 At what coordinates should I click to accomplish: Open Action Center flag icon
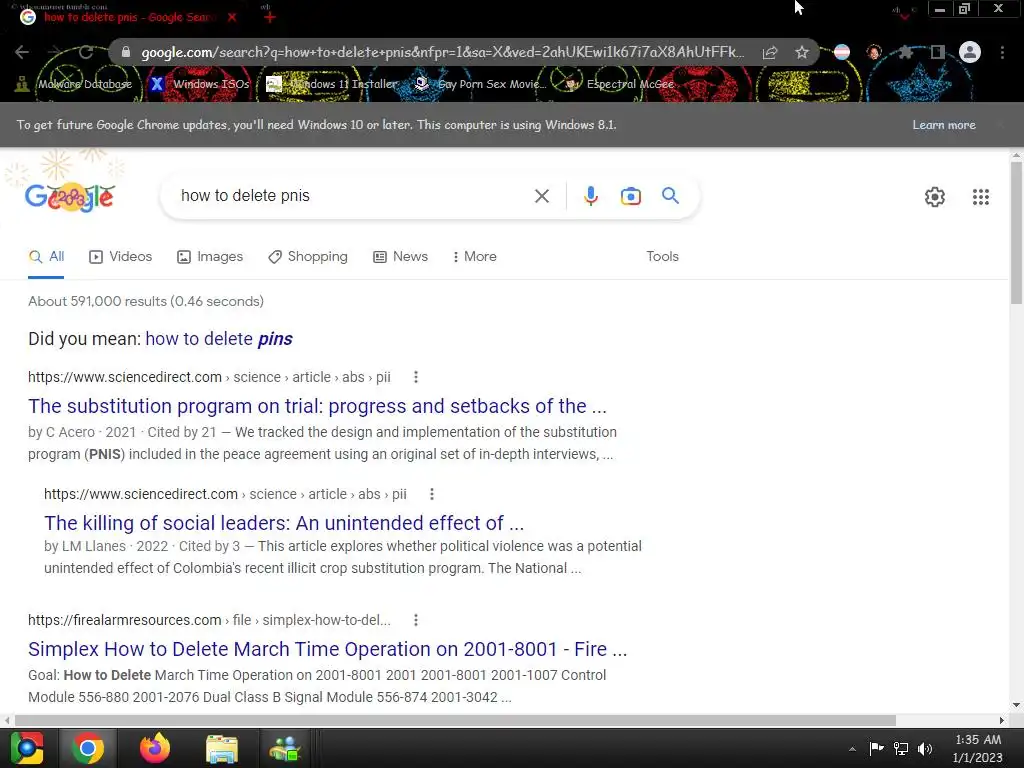876,748
